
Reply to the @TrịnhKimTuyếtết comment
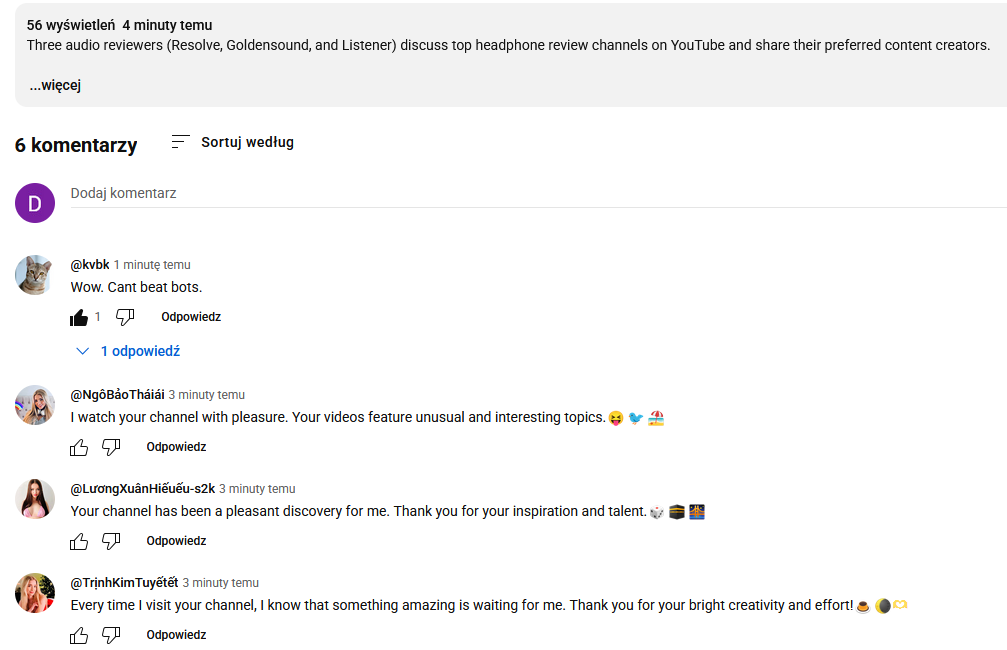176,635
